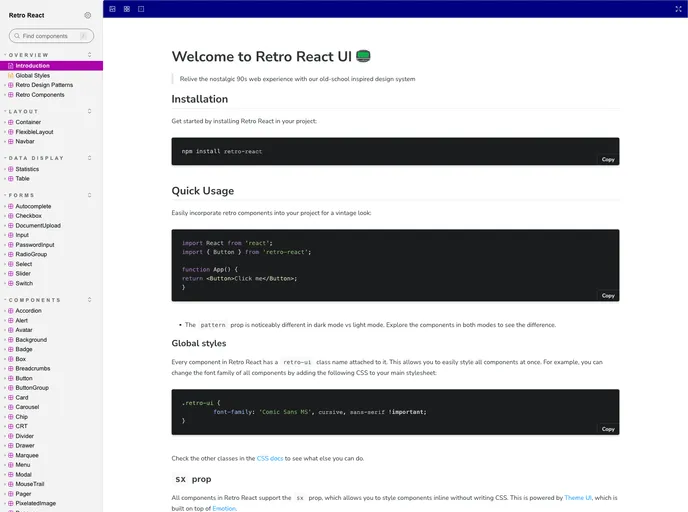Open PixelatedImage component
The width and height of the screenshot is (688, 512).
point(36,504)
